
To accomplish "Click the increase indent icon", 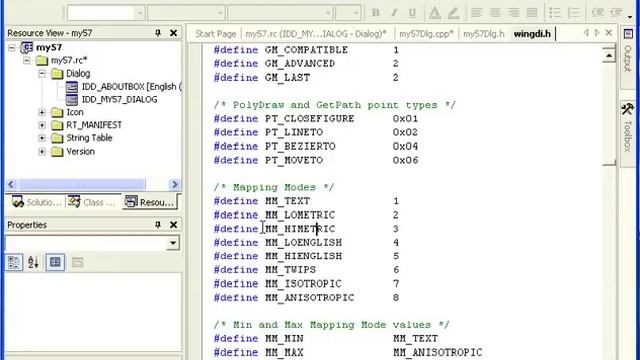I will point(616,13).
